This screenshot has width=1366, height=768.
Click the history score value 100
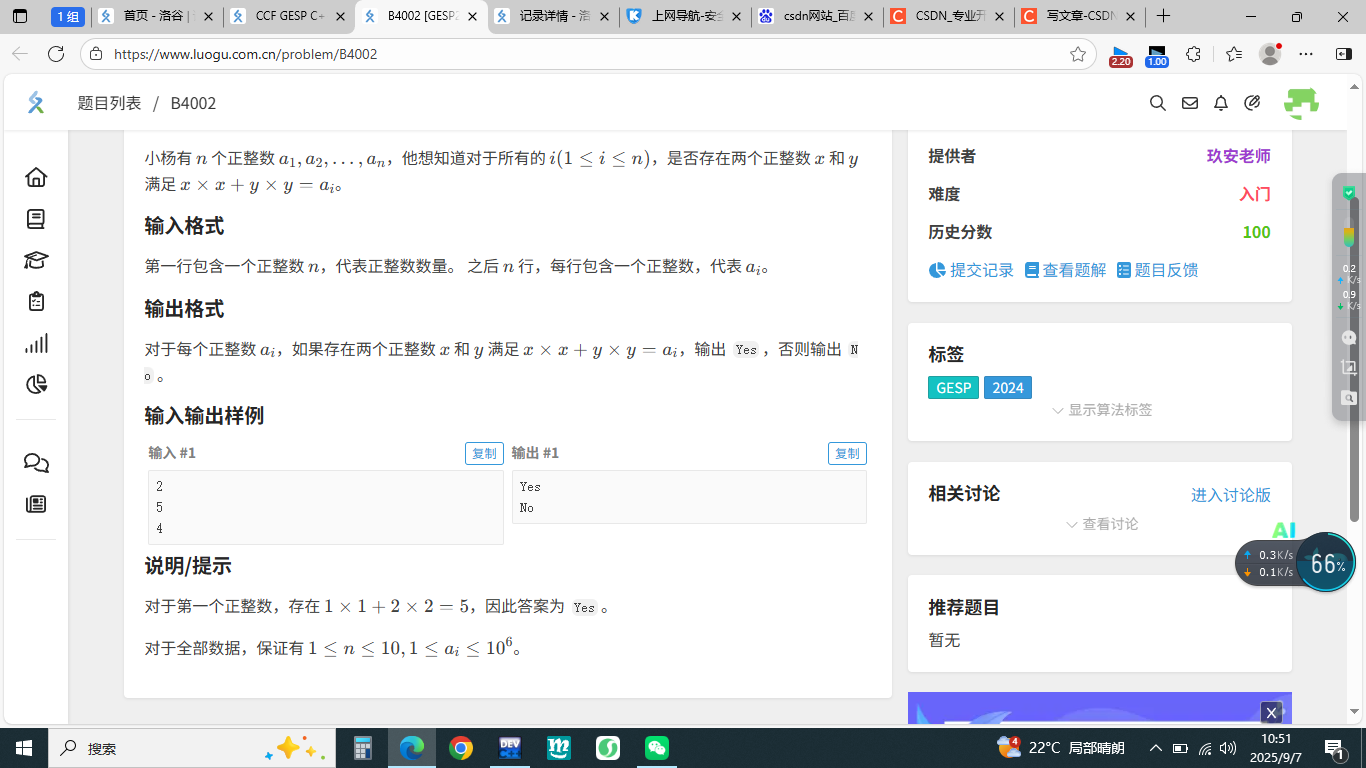coord(1256,232)
